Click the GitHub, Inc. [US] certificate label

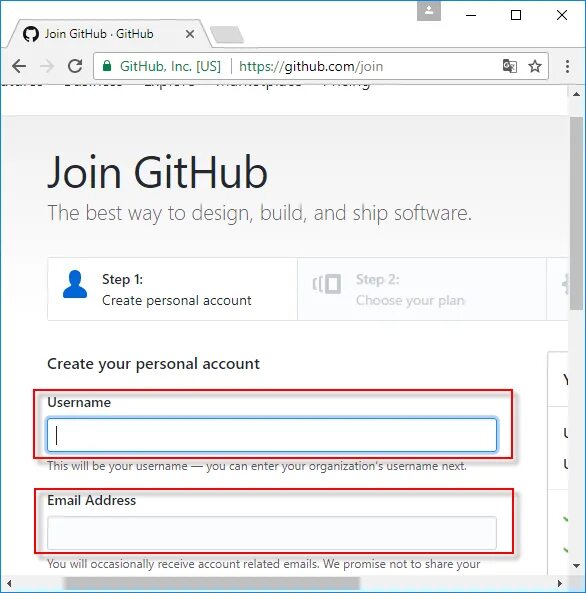click(170, 67)
